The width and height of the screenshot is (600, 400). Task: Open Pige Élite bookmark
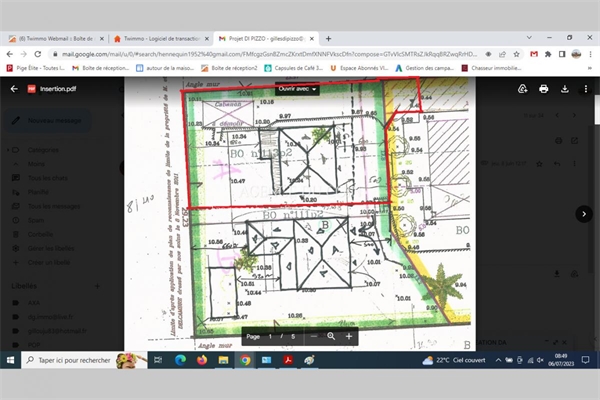36,68
